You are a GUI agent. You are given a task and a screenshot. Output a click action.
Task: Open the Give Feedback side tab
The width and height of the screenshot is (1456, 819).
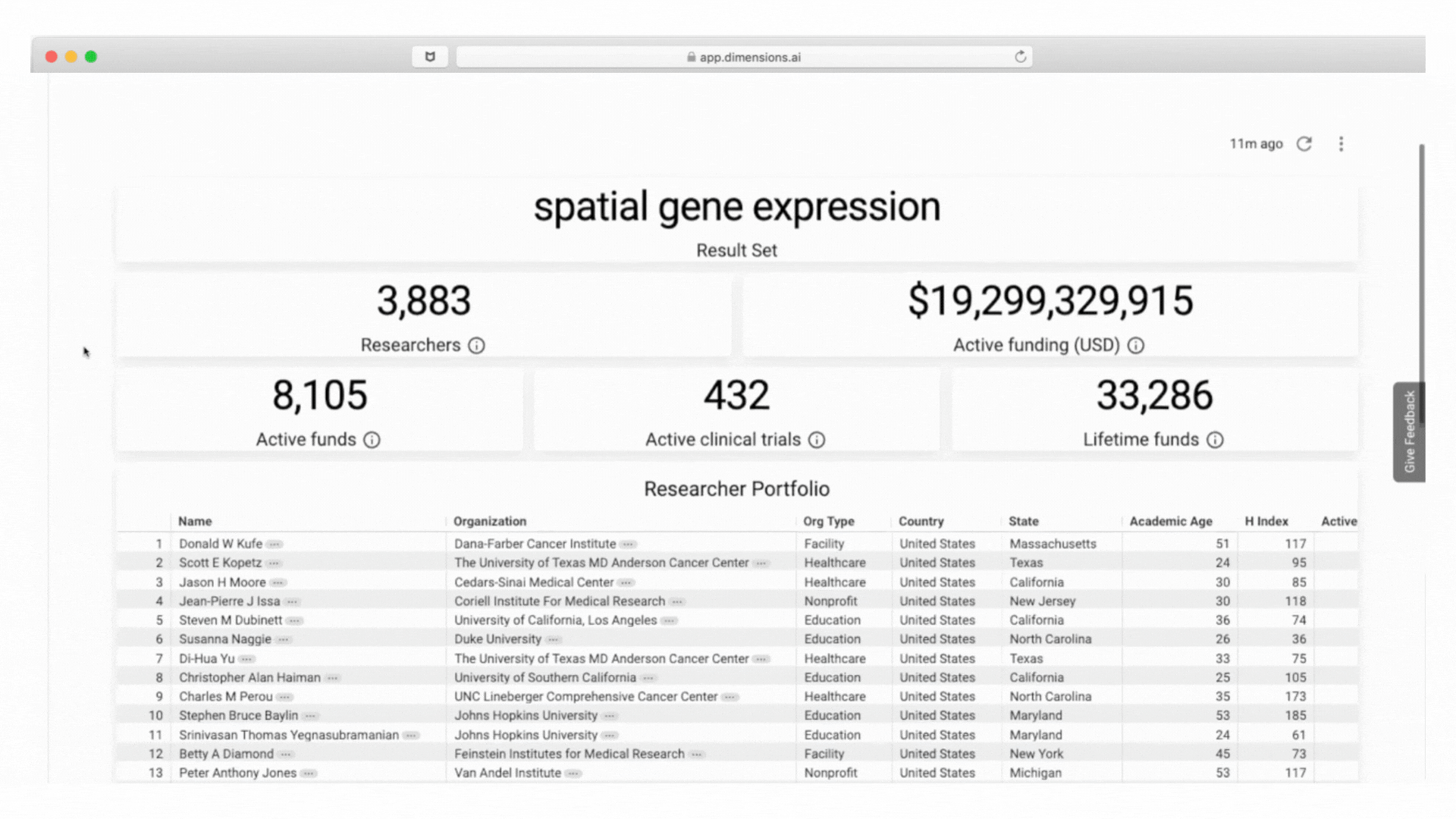coord(1409,431)
